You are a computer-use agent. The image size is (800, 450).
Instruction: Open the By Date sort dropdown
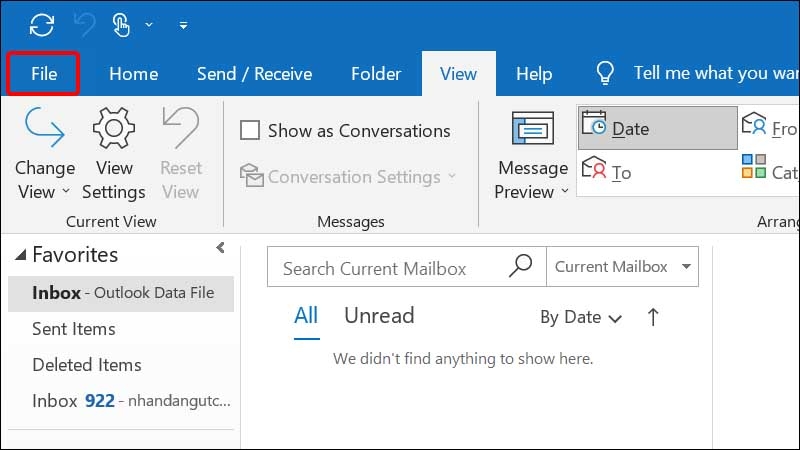click(581, 317)
